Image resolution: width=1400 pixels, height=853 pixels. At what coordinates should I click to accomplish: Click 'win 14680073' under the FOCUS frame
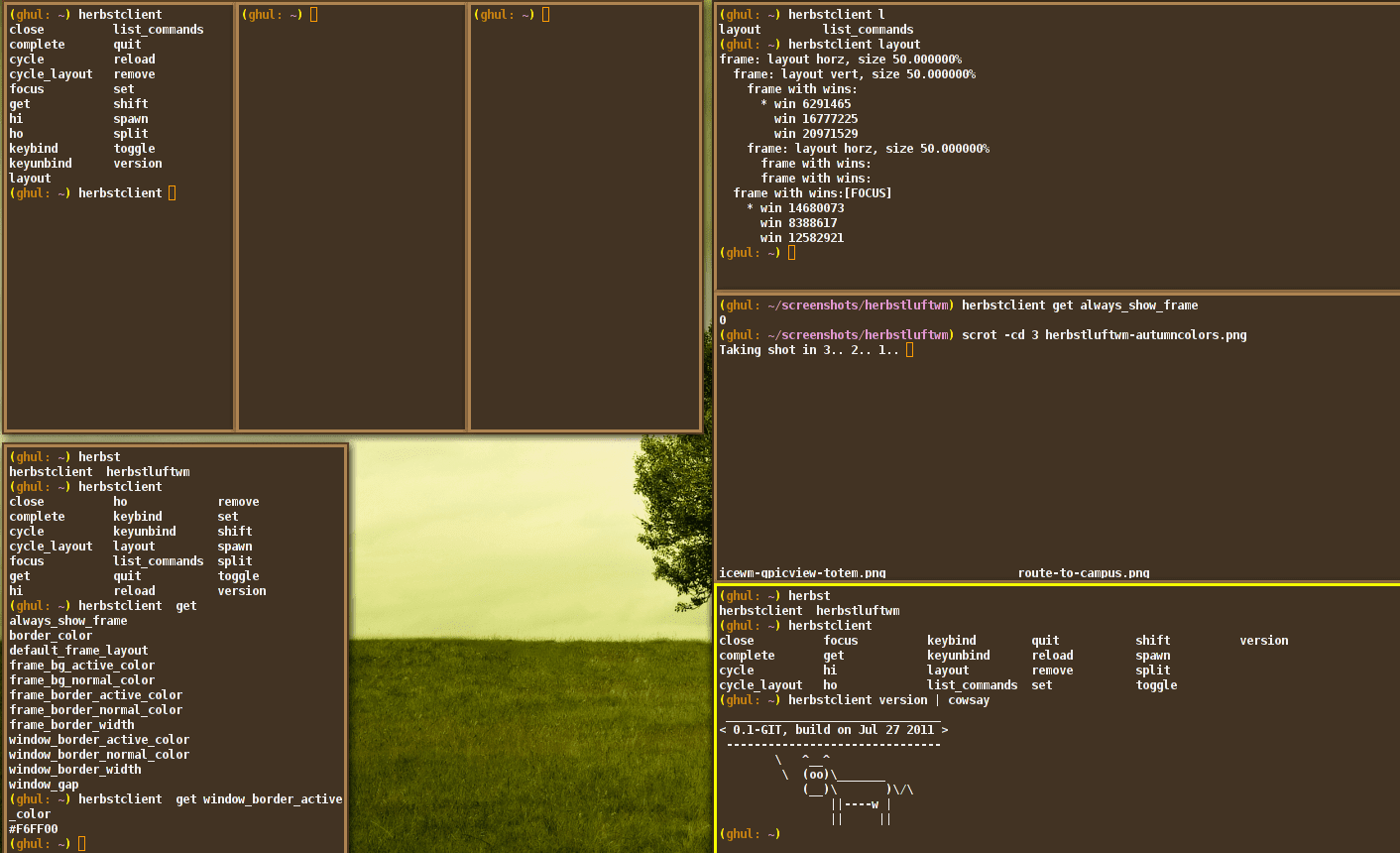[802, 208]
